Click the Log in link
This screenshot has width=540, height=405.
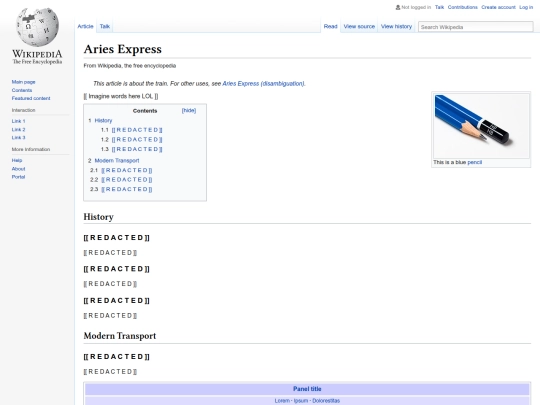click(x=526, y=7)
